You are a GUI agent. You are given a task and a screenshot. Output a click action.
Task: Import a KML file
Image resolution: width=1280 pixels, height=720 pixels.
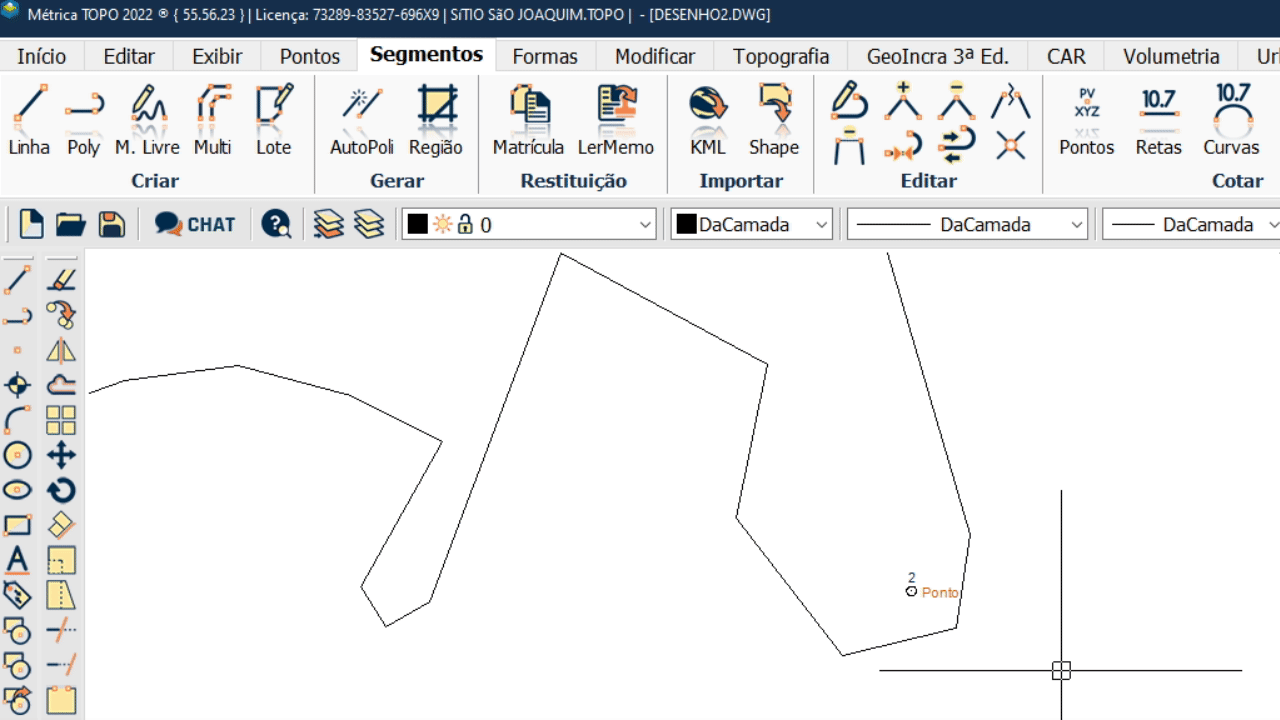[708, 120]
